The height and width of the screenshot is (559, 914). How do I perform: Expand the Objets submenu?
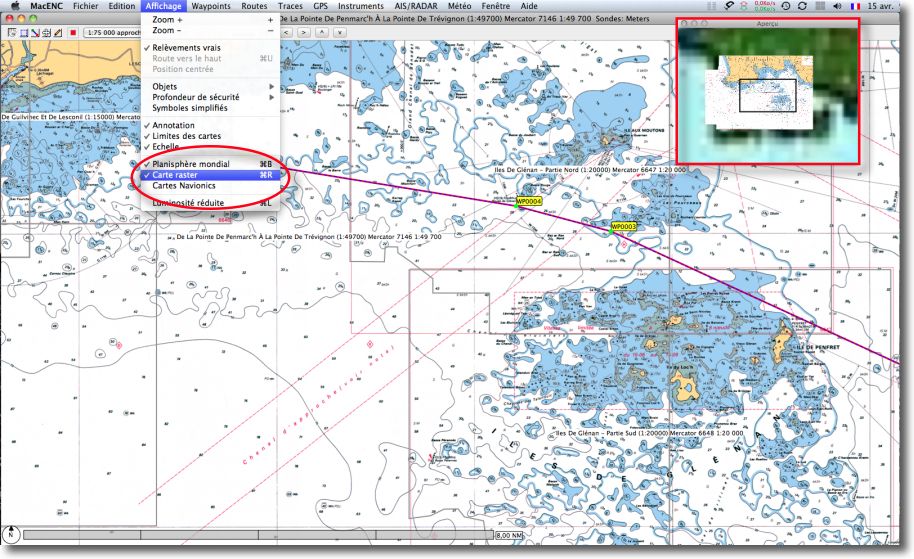pyautogui.click(x=210, y=86)
